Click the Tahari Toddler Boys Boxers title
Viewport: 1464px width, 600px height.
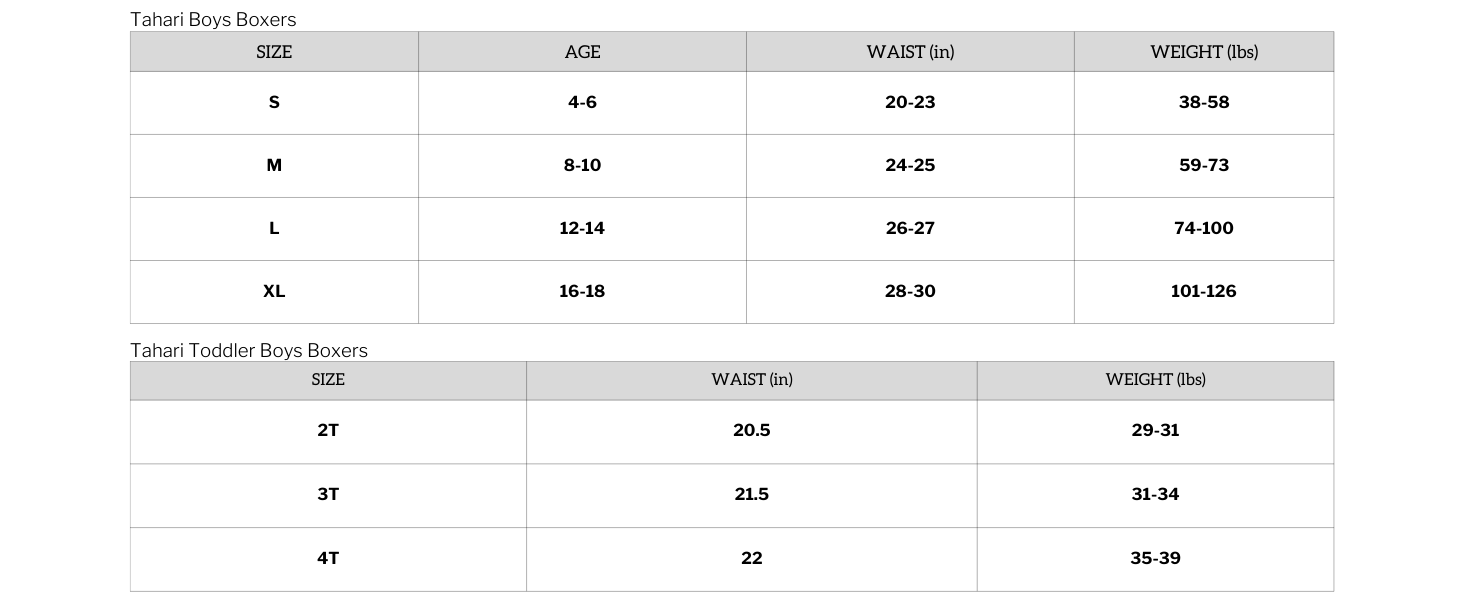pyautogui.click(x=249, y=351)
